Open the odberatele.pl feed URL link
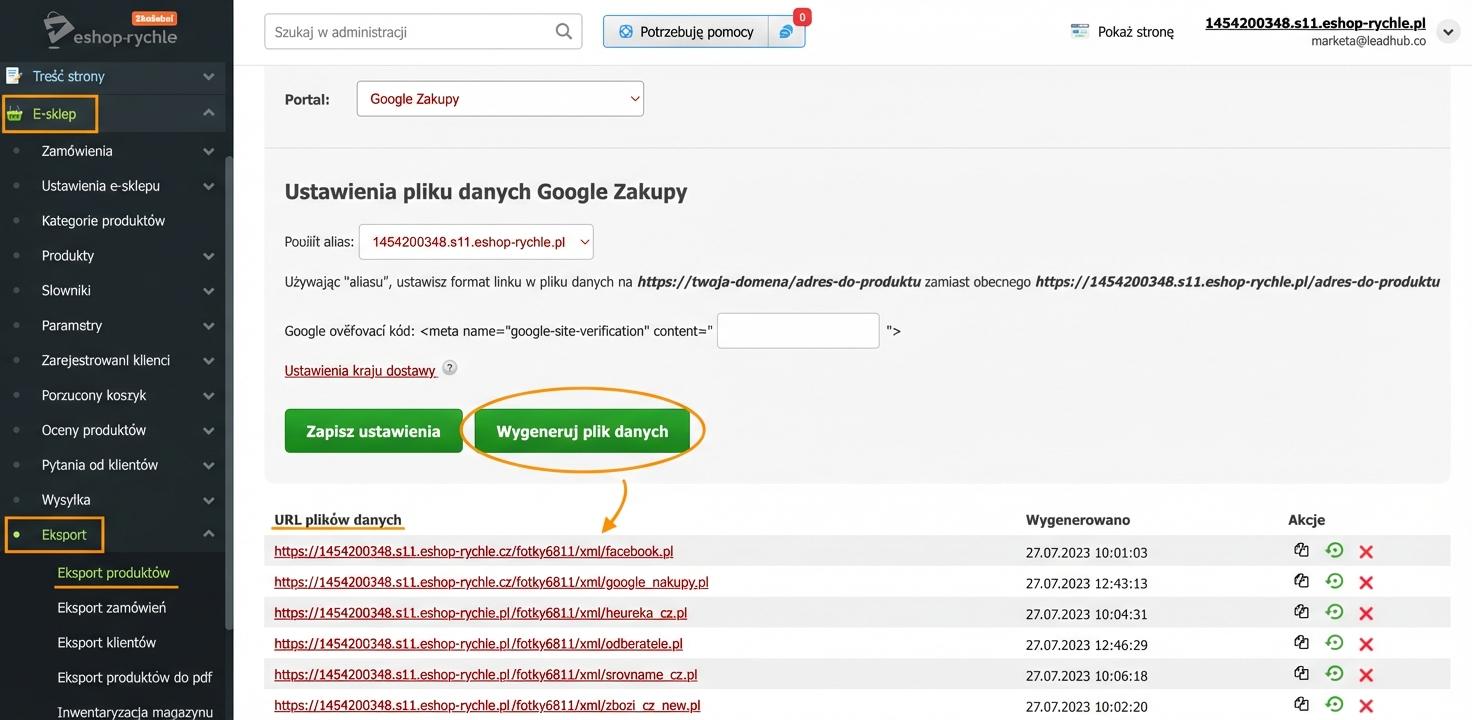Screen dimensions: 1472x720 coord(478,644)
